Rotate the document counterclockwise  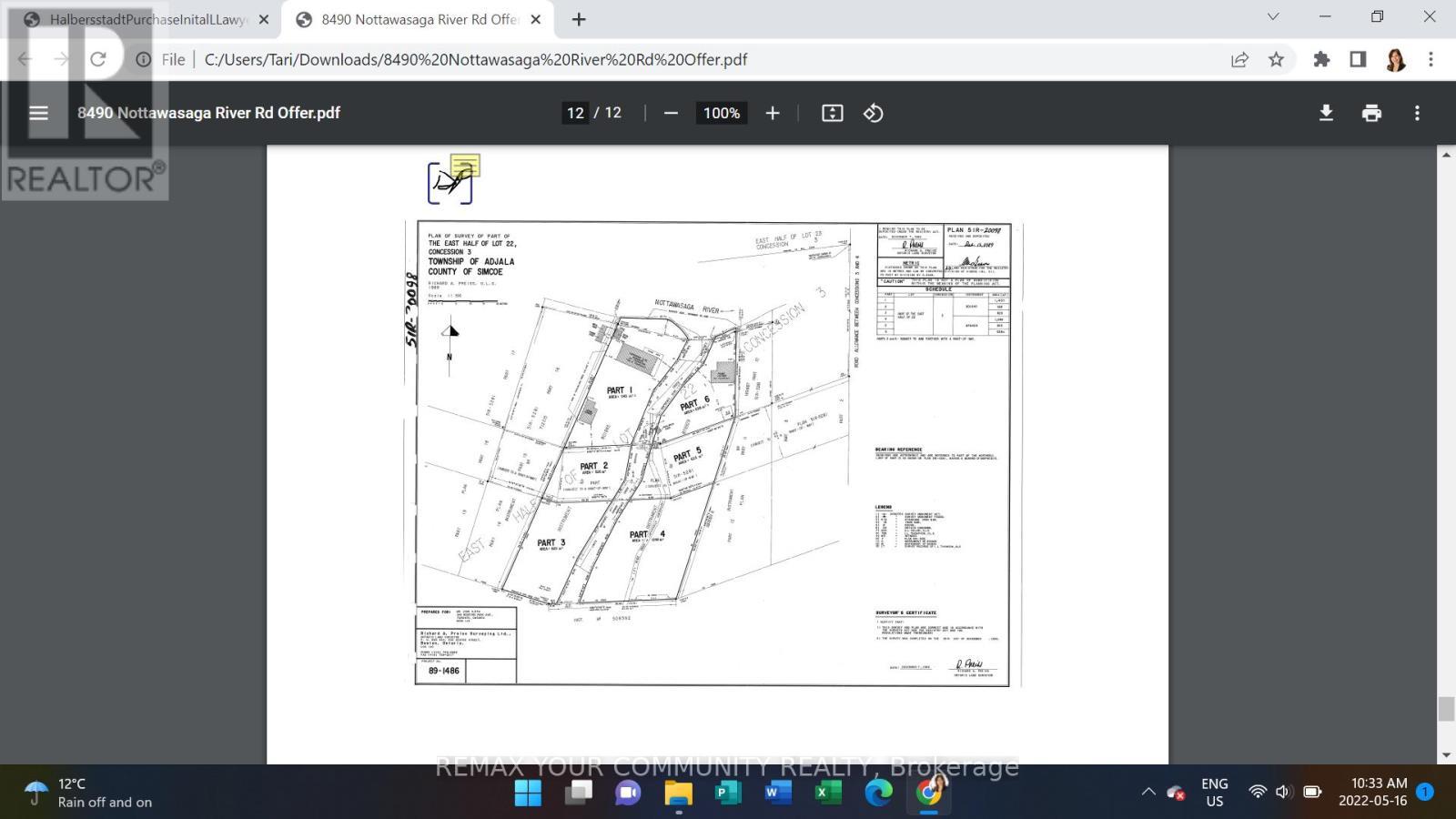tap(874, 113)
